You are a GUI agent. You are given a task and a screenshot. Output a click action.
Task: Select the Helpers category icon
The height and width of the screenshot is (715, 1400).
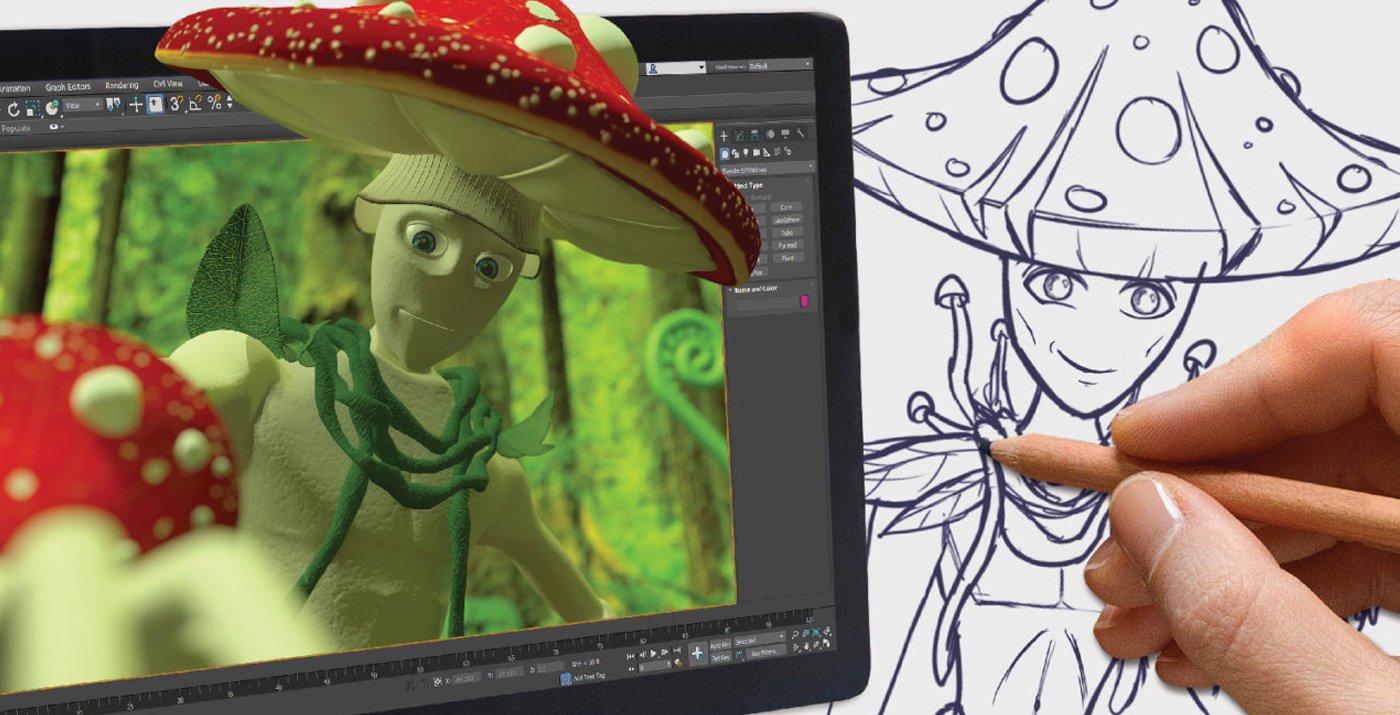[766, 153]
